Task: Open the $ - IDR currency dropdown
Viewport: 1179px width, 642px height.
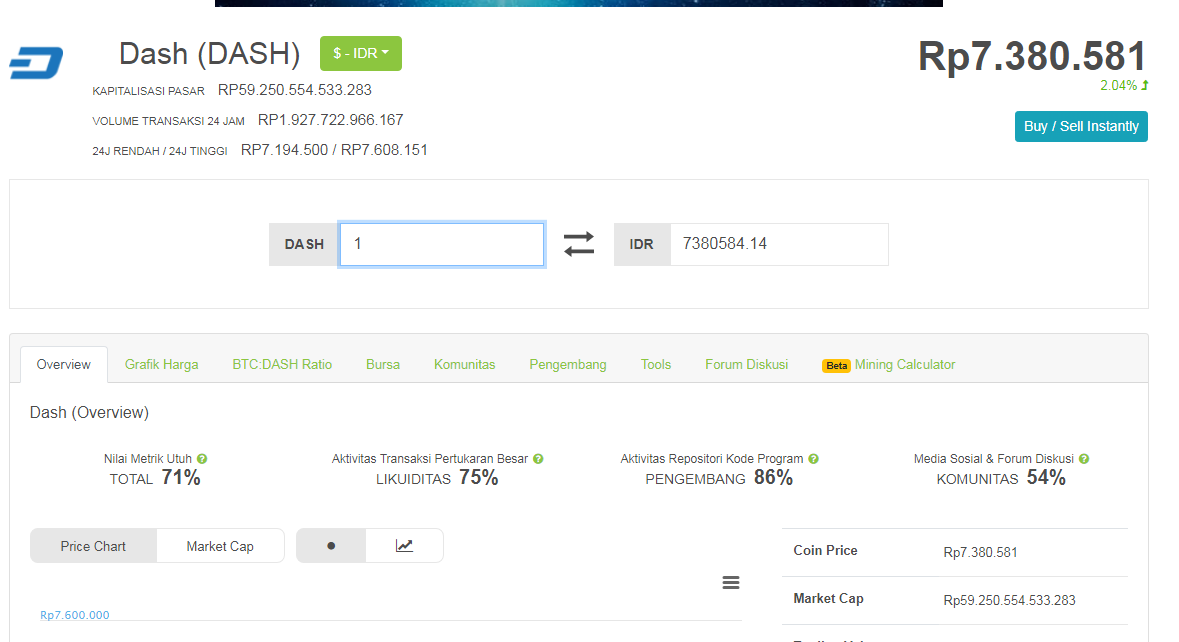Action: coord(361,53)
